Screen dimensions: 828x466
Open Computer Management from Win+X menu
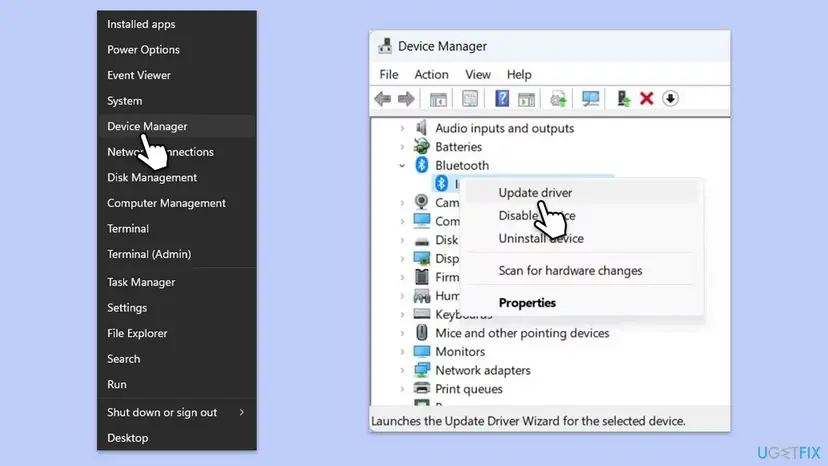pos(177,203)
